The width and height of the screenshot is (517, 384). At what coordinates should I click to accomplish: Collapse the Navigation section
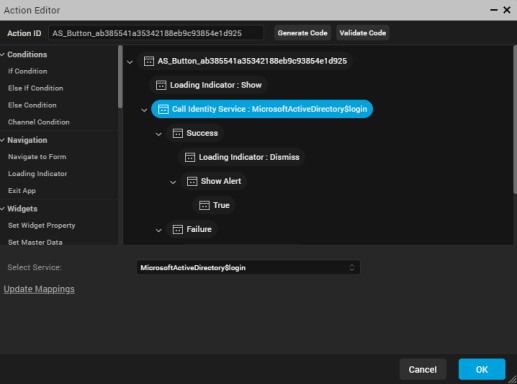[x=3, y=140]
